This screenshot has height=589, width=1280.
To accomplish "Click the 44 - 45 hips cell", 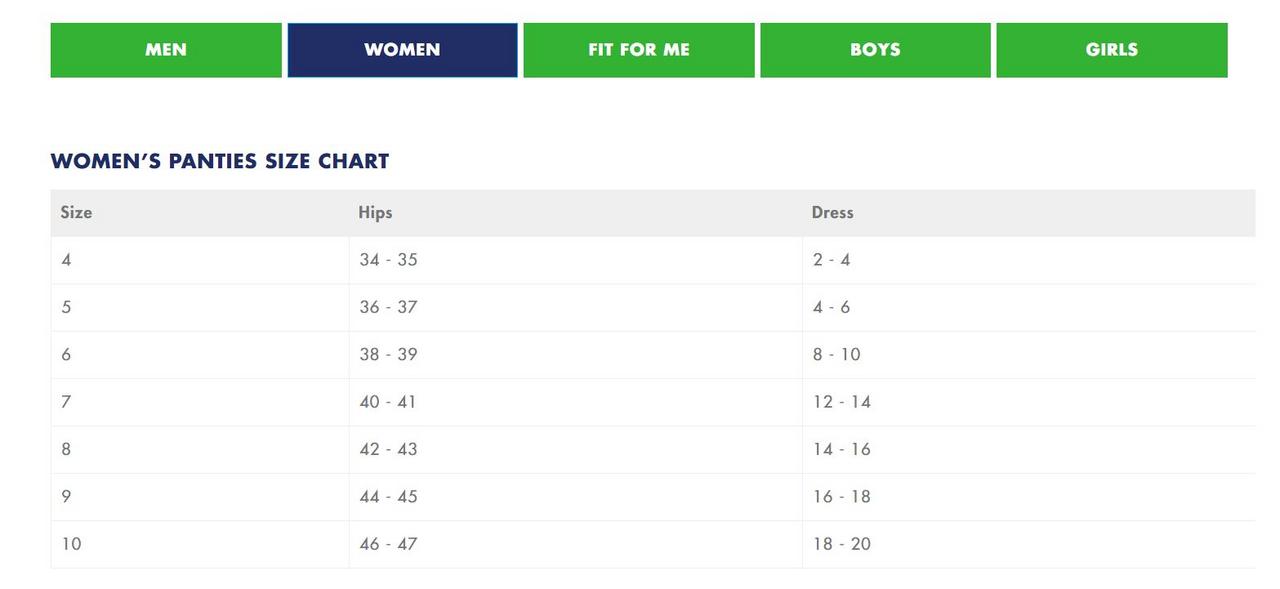I will 576,497.
